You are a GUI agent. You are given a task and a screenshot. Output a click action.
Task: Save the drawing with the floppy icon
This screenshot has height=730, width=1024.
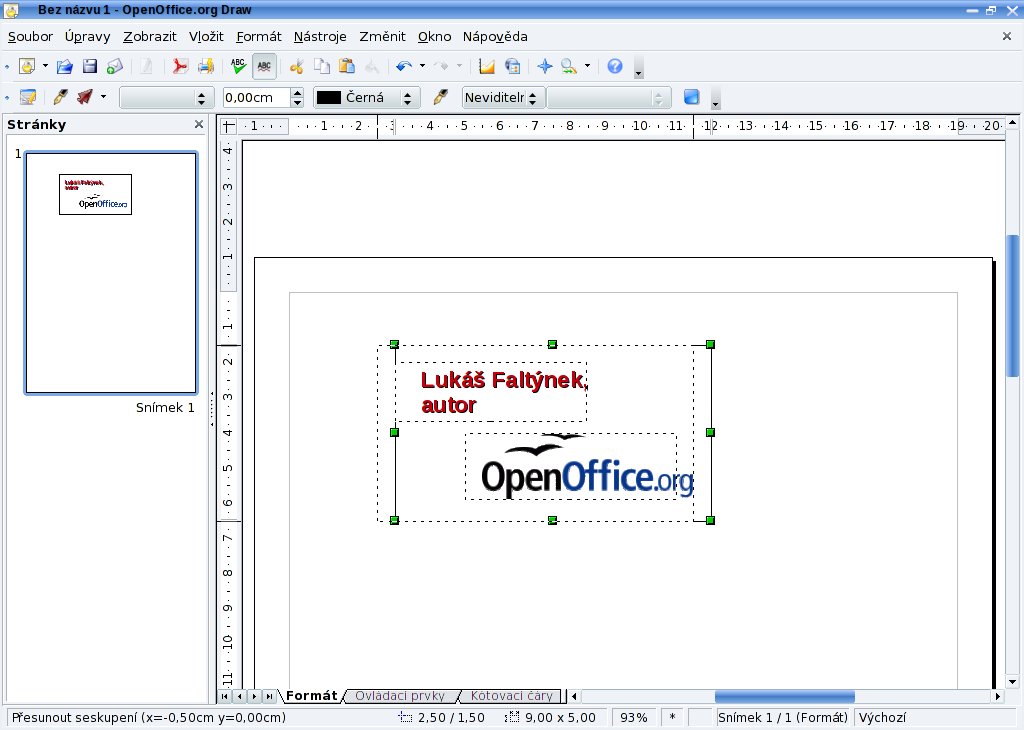(x=89, y=66)
